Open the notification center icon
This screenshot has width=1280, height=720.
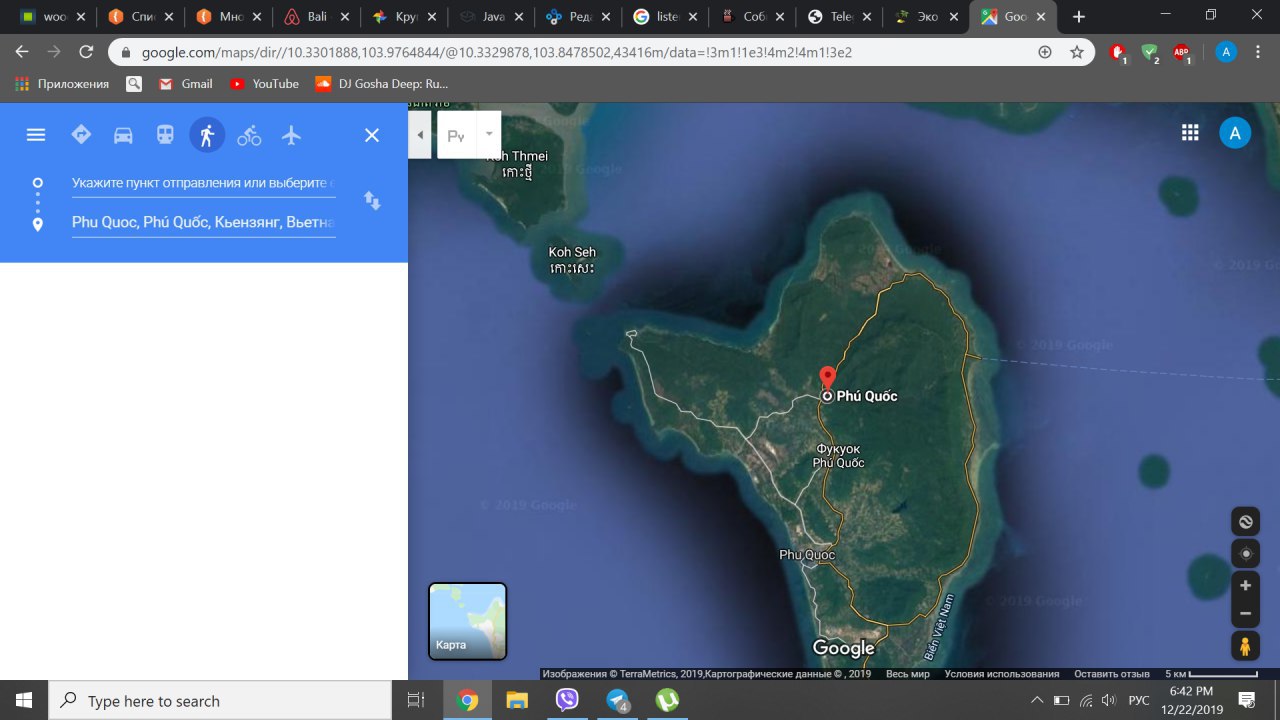pos(1248,700)
